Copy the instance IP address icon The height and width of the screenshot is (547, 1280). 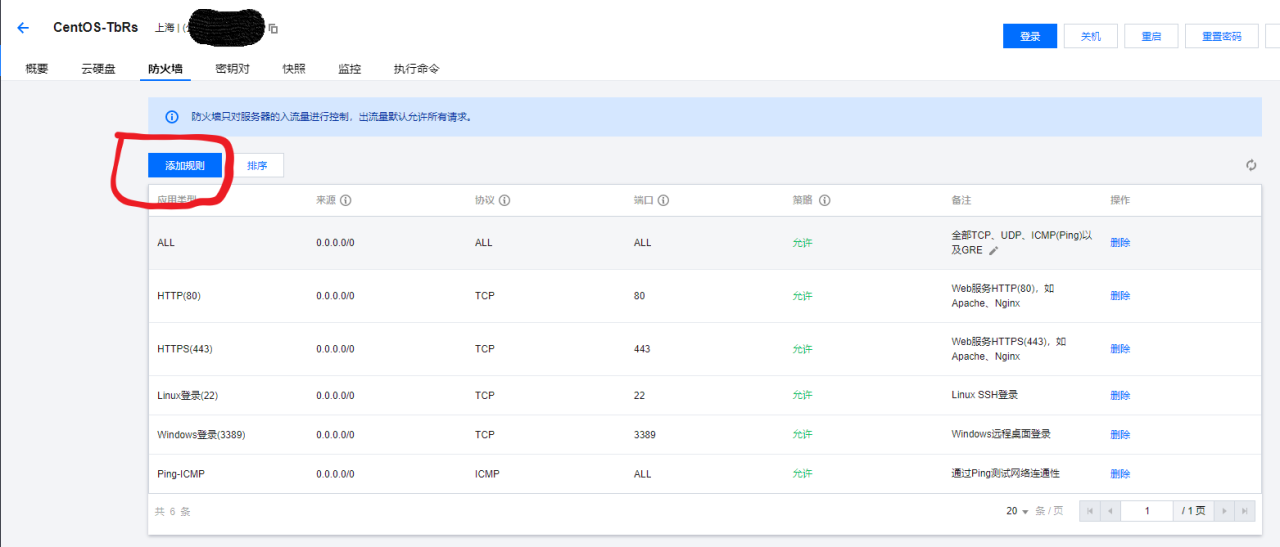pyautogui.click(x=273, y=29)
